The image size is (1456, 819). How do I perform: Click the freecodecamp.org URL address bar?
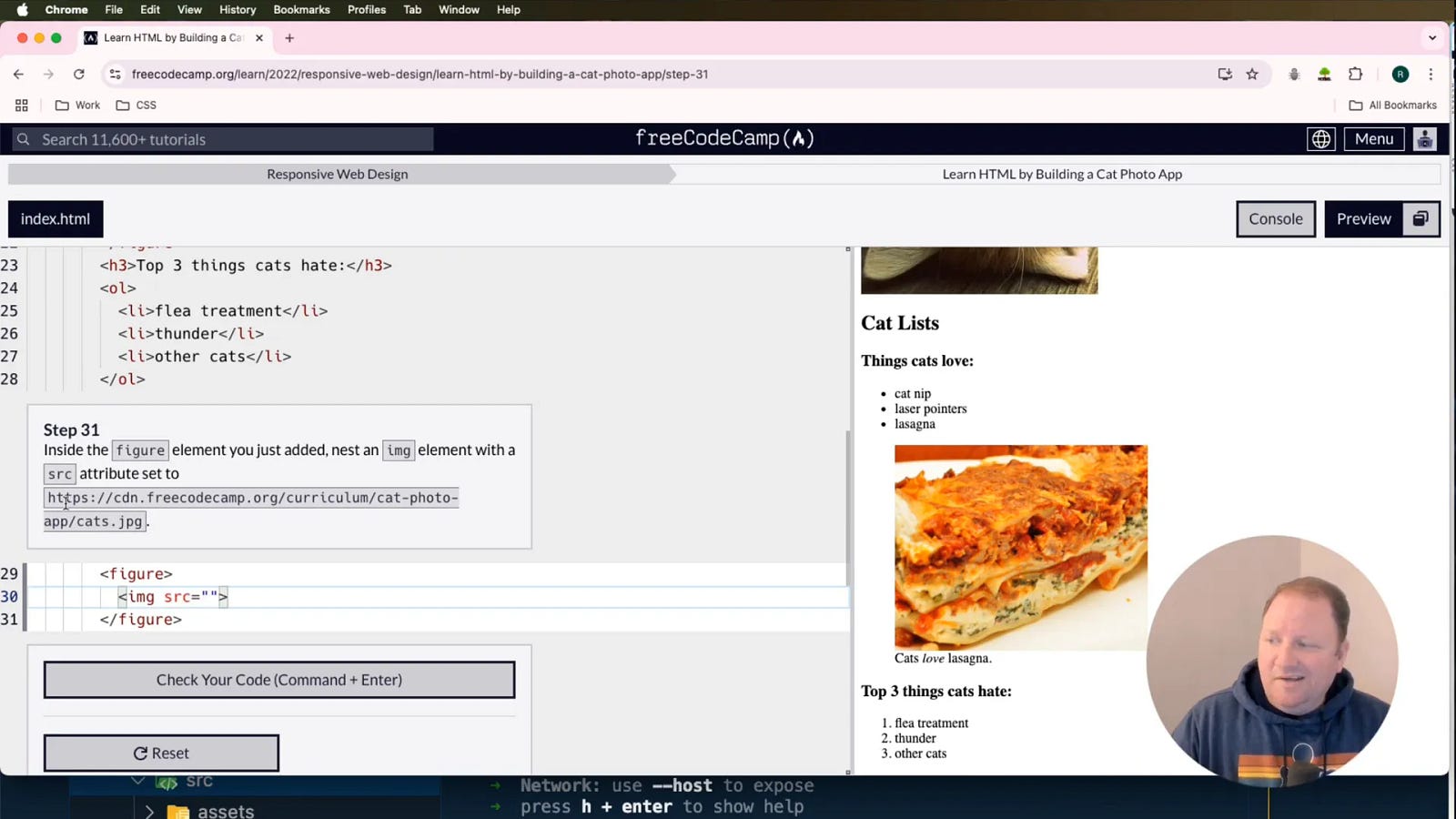pos(420,75)
